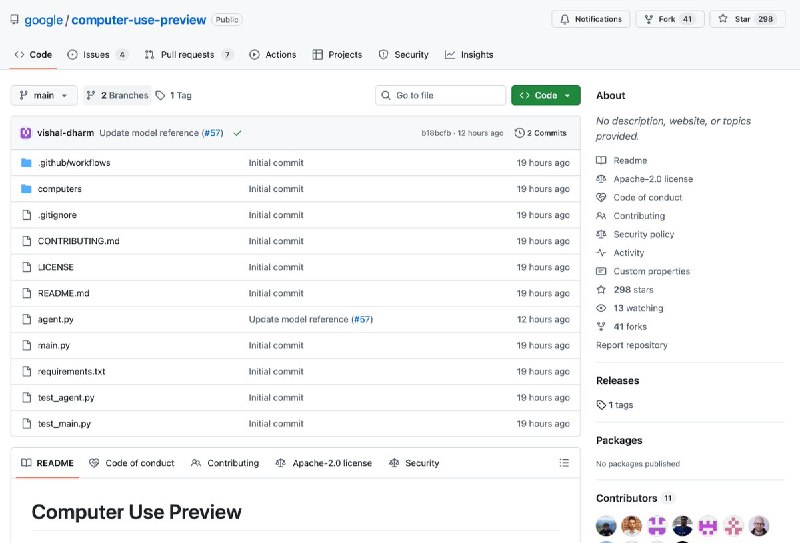
Task: Select the Code of conduct tab
Action: click(x=132, y=463)
